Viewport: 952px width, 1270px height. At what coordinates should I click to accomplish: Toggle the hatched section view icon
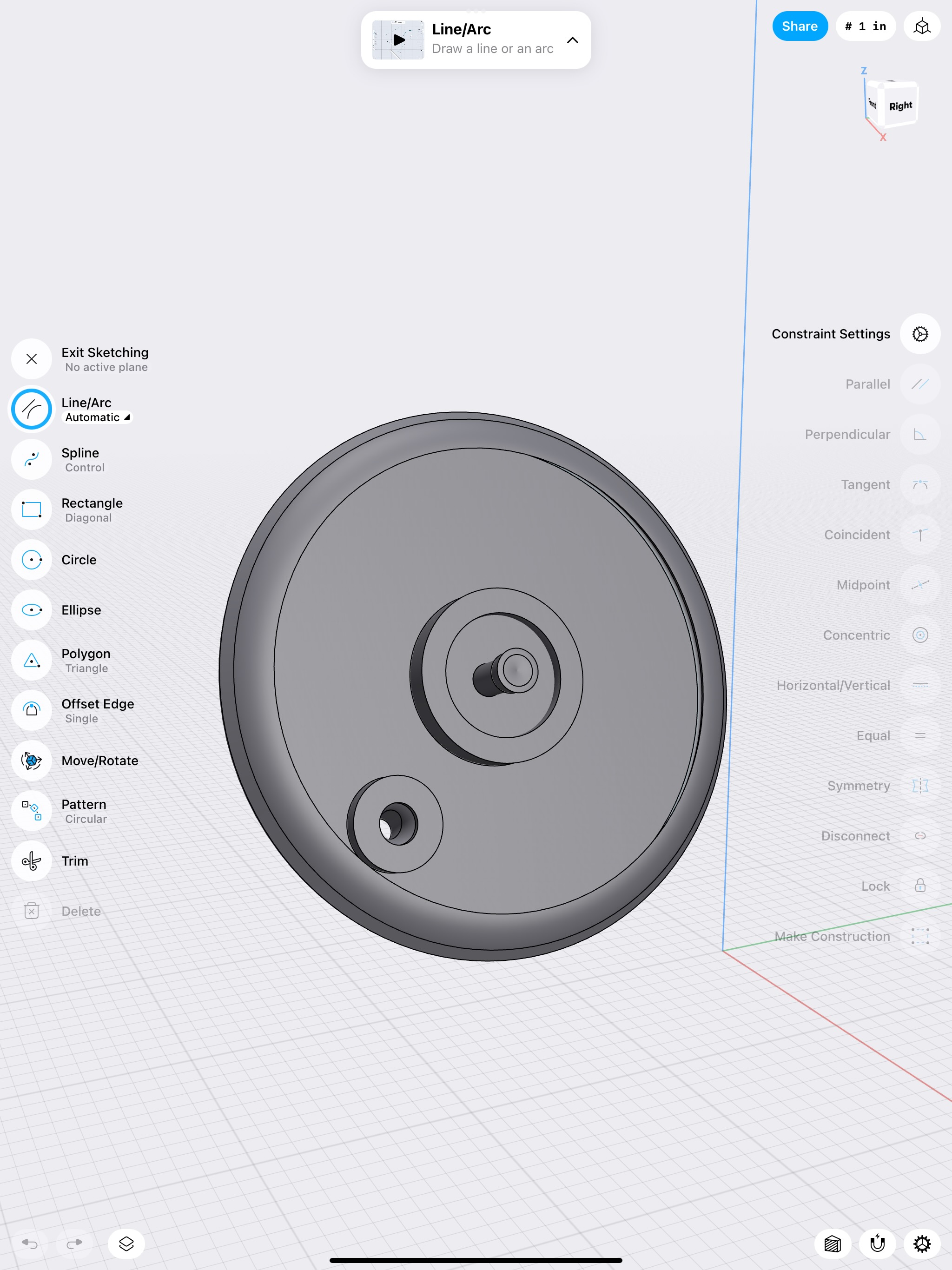pos(832,1244)
